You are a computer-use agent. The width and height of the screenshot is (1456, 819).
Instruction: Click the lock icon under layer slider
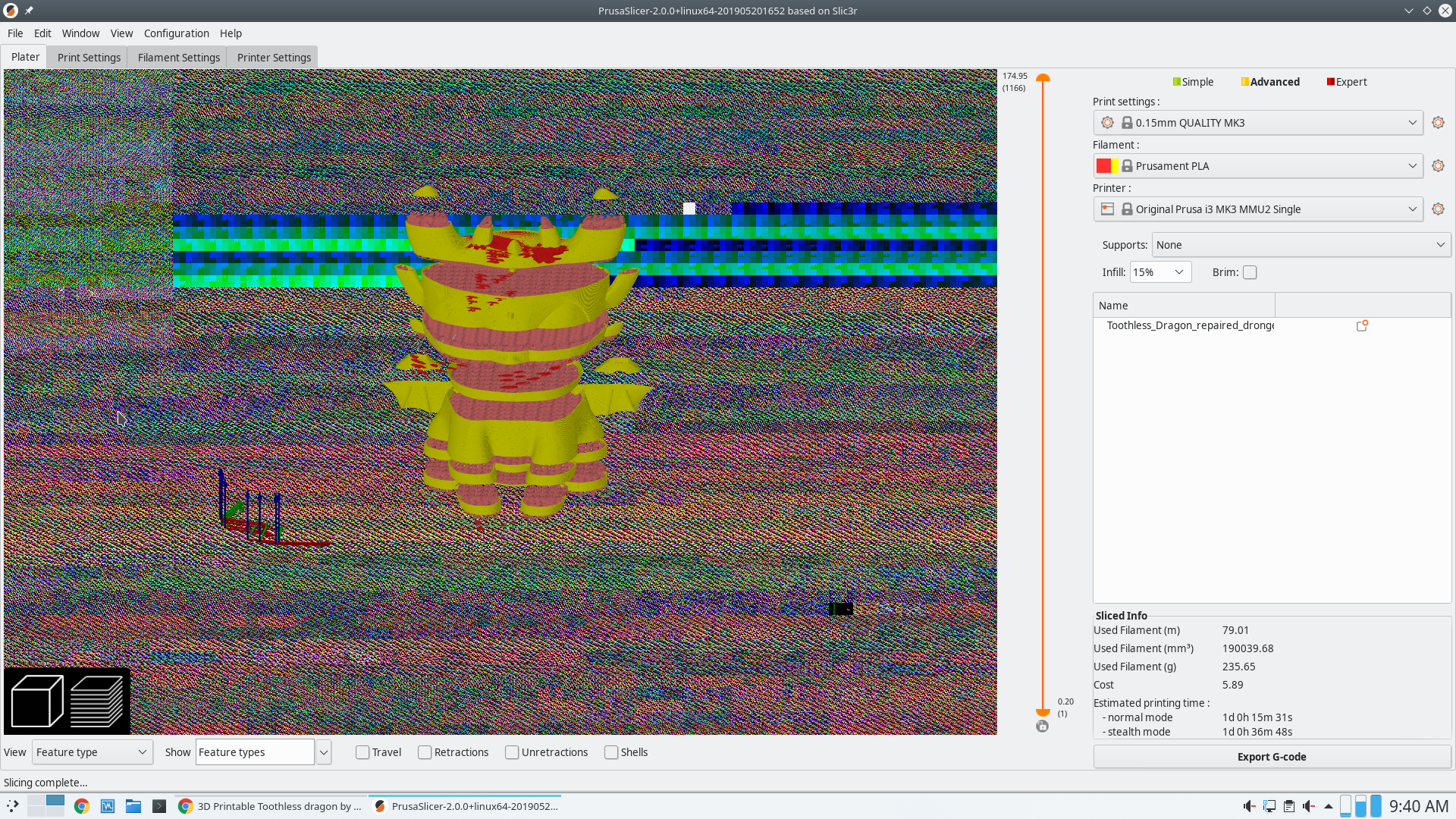point(1043,726)
